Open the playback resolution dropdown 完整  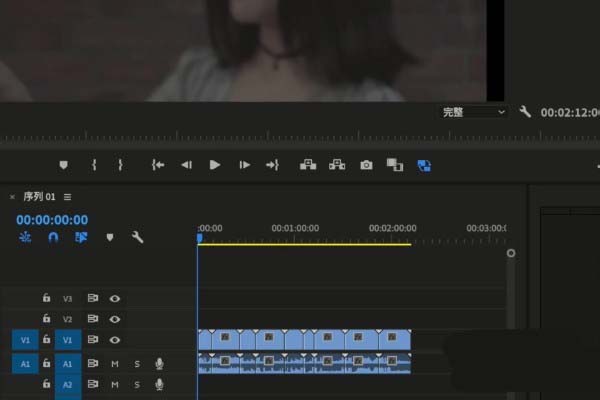(x=475, y=113)
